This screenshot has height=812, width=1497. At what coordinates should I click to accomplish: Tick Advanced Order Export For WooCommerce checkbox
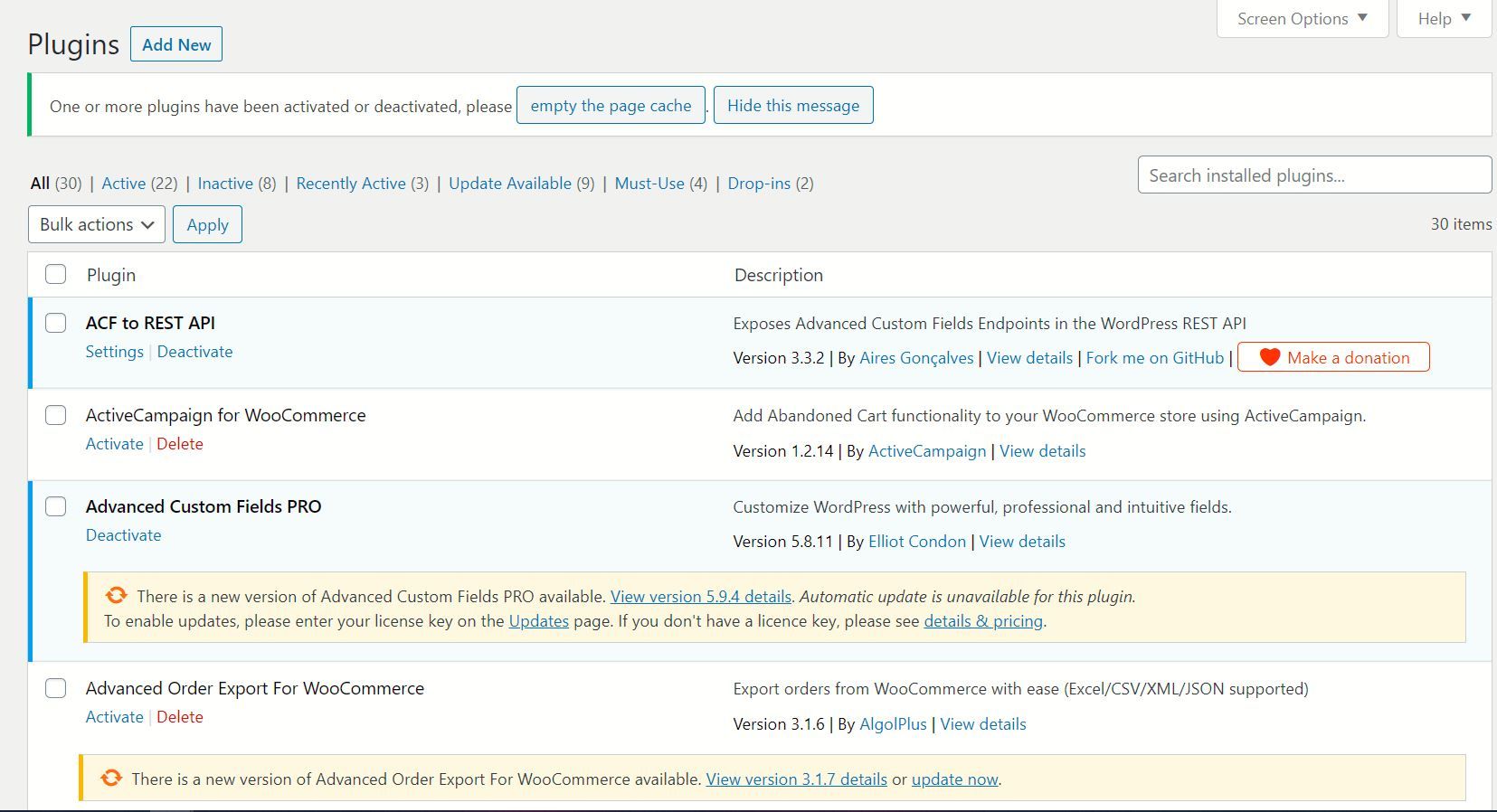click(x=56, y=688)
